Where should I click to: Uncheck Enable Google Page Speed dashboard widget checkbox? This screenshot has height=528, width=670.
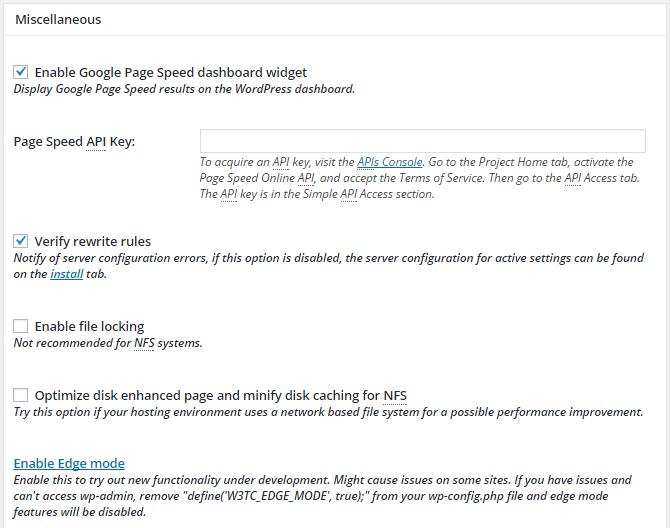(x=21, y=72)
